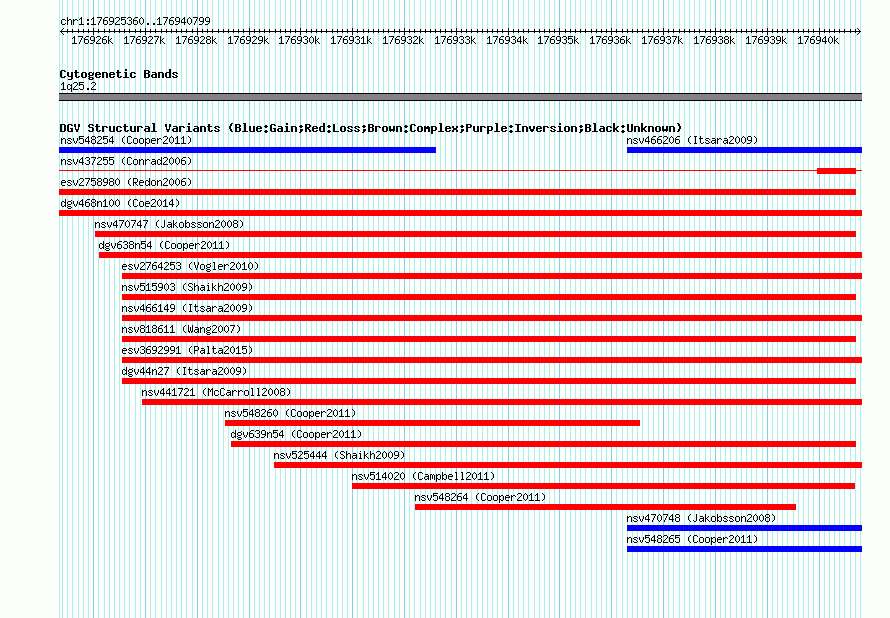Click the 176938k ruler tick label
The height and width of the screenshot is (618, 890).
[714, 40]
